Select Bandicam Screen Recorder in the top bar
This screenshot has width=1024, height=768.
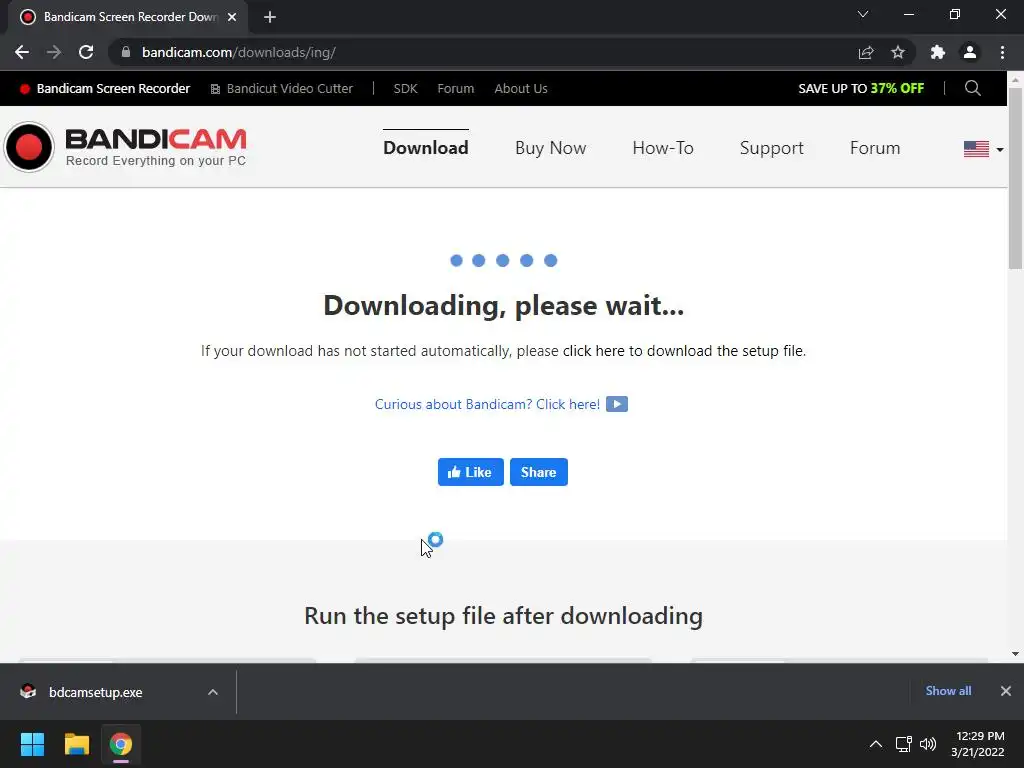pyautogui.click(x=105, y=89)
